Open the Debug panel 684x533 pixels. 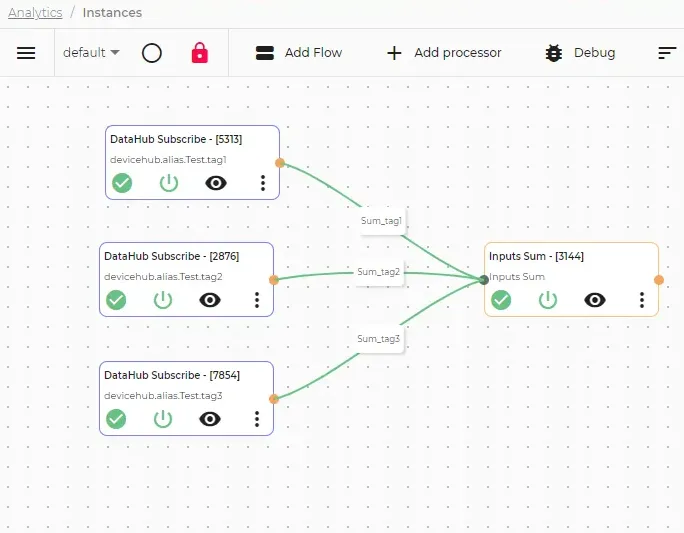[580, 53]
